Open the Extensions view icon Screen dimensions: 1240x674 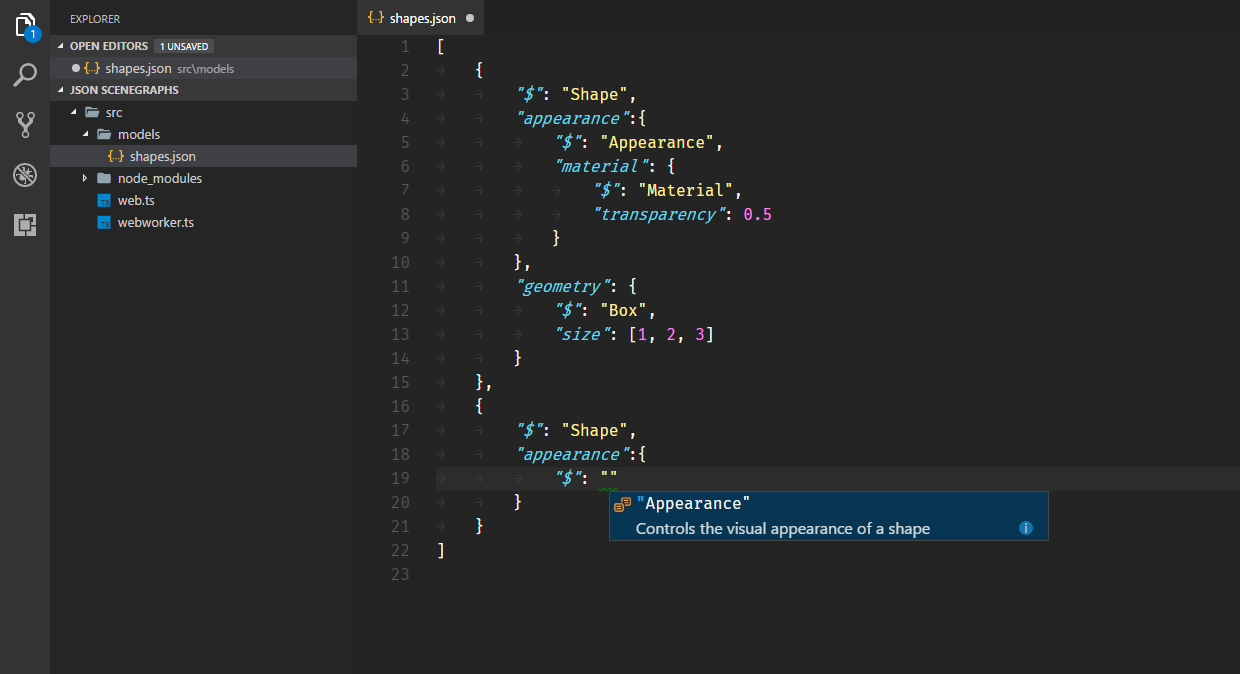click(25, 225)
